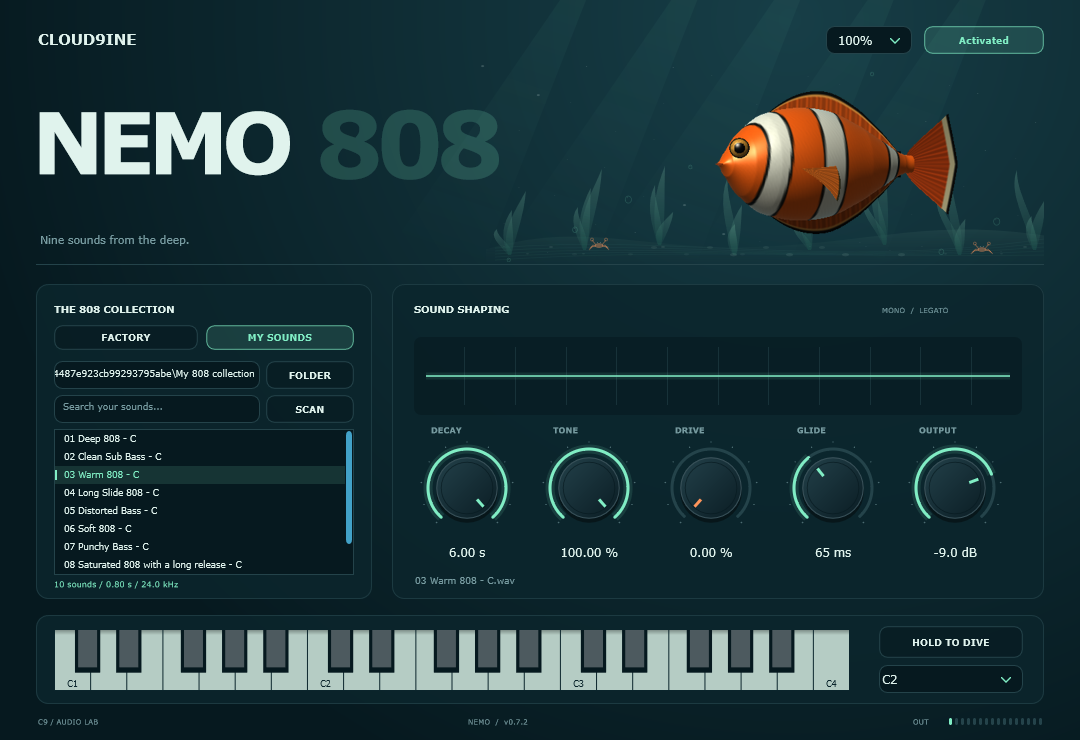
Task: Click the 0.00 % drive value
Action: pyautogui.click(x=711, y=553)
